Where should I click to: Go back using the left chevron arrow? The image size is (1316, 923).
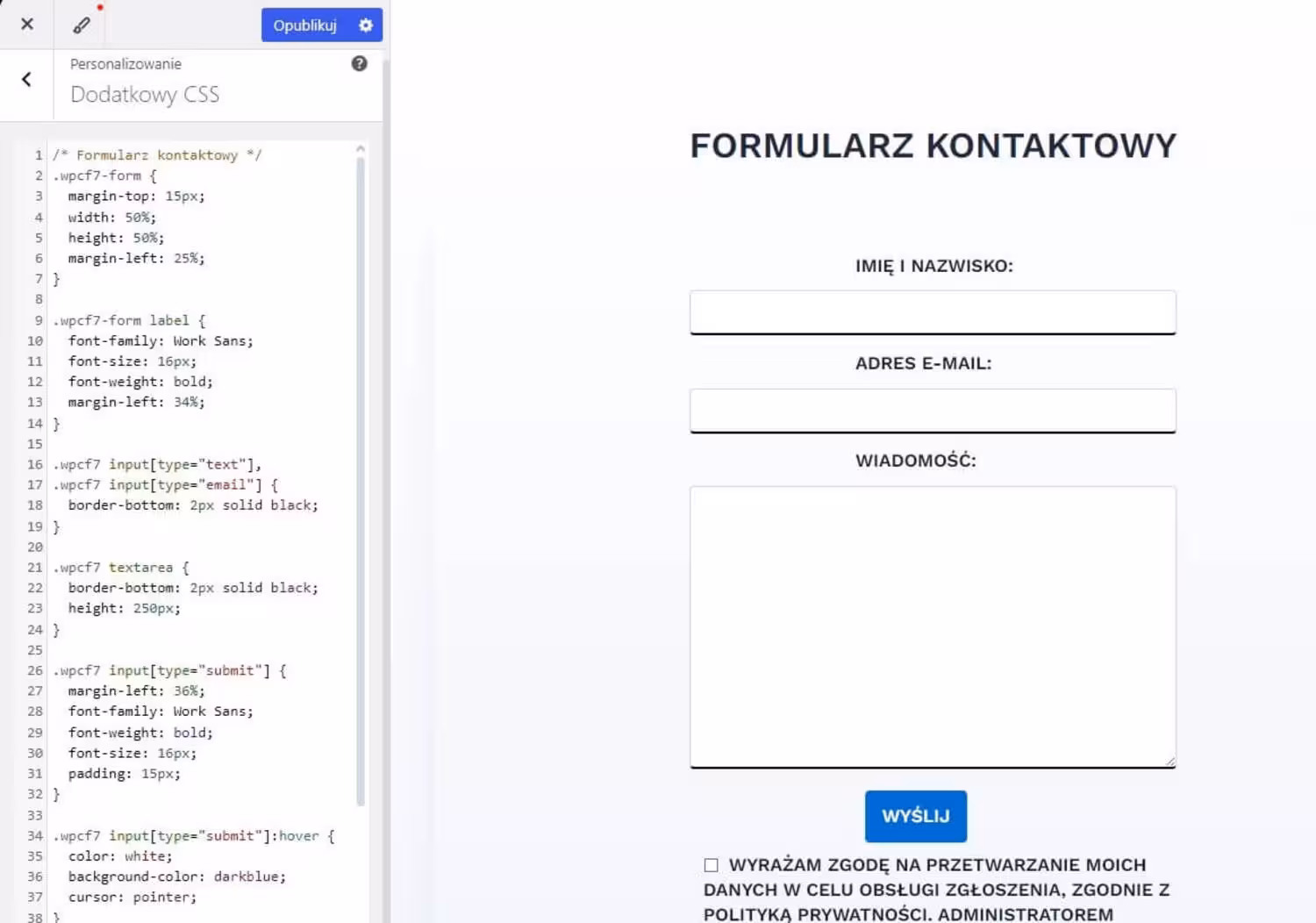[26, 79]
